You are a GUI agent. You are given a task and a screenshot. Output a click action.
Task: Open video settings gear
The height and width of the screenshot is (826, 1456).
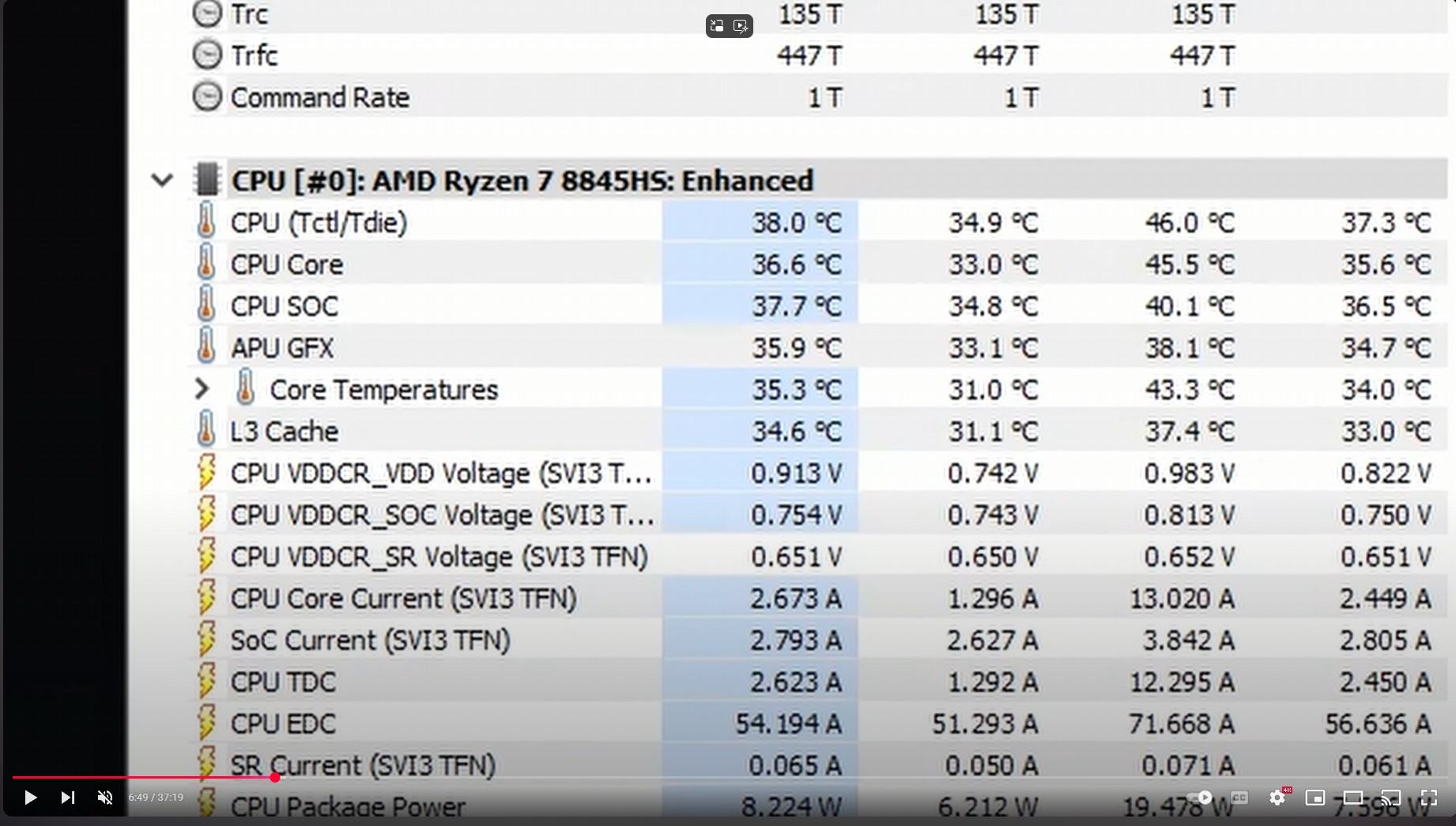click(x=1277, y=798)
